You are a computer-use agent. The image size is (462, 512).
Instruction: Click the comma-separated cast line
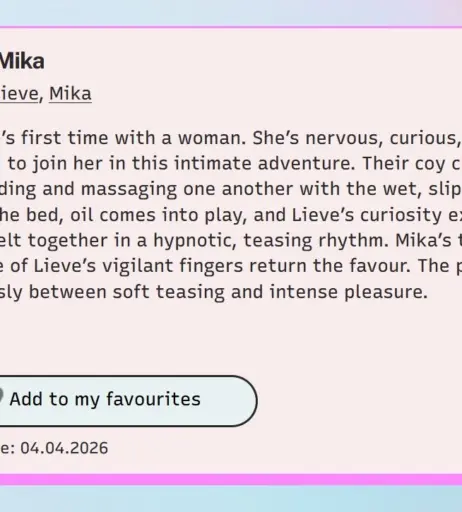(x=46, y=94)
